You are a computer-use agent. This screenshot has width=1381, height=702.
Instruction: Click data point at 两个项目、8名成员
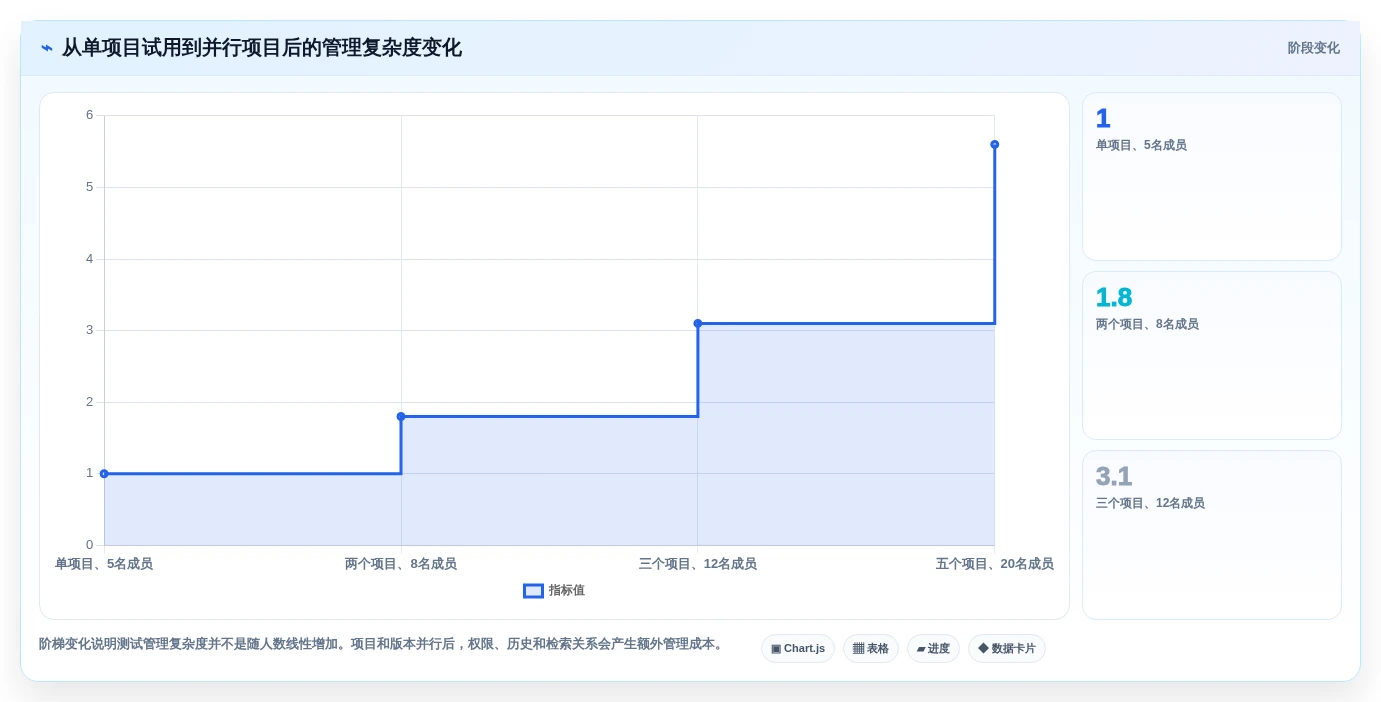pyautogui.click(x=401, y=417)
